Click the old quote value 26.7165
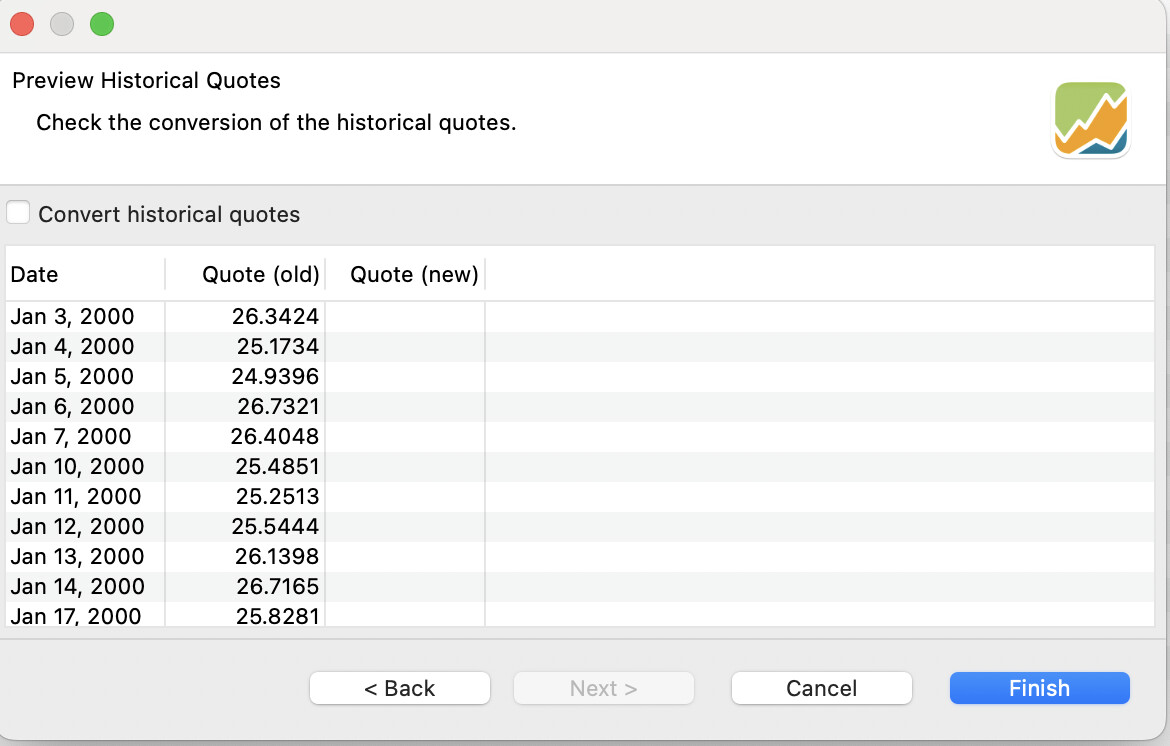Image resolution: width=1170 pixels, height=746 pixels. click(x=277, y=587)
